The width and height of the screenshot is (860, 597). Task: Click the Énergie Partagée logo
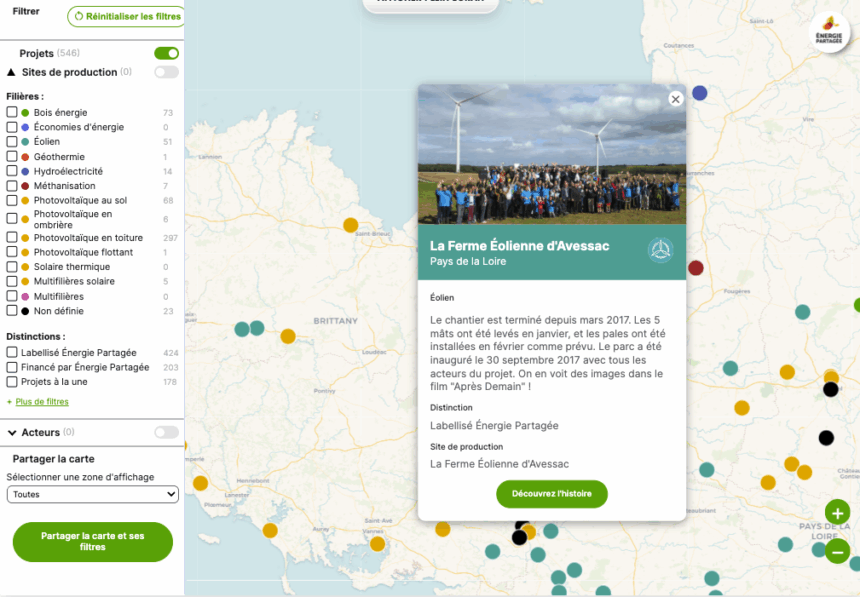pyautogui.click(x=829, y=32)
